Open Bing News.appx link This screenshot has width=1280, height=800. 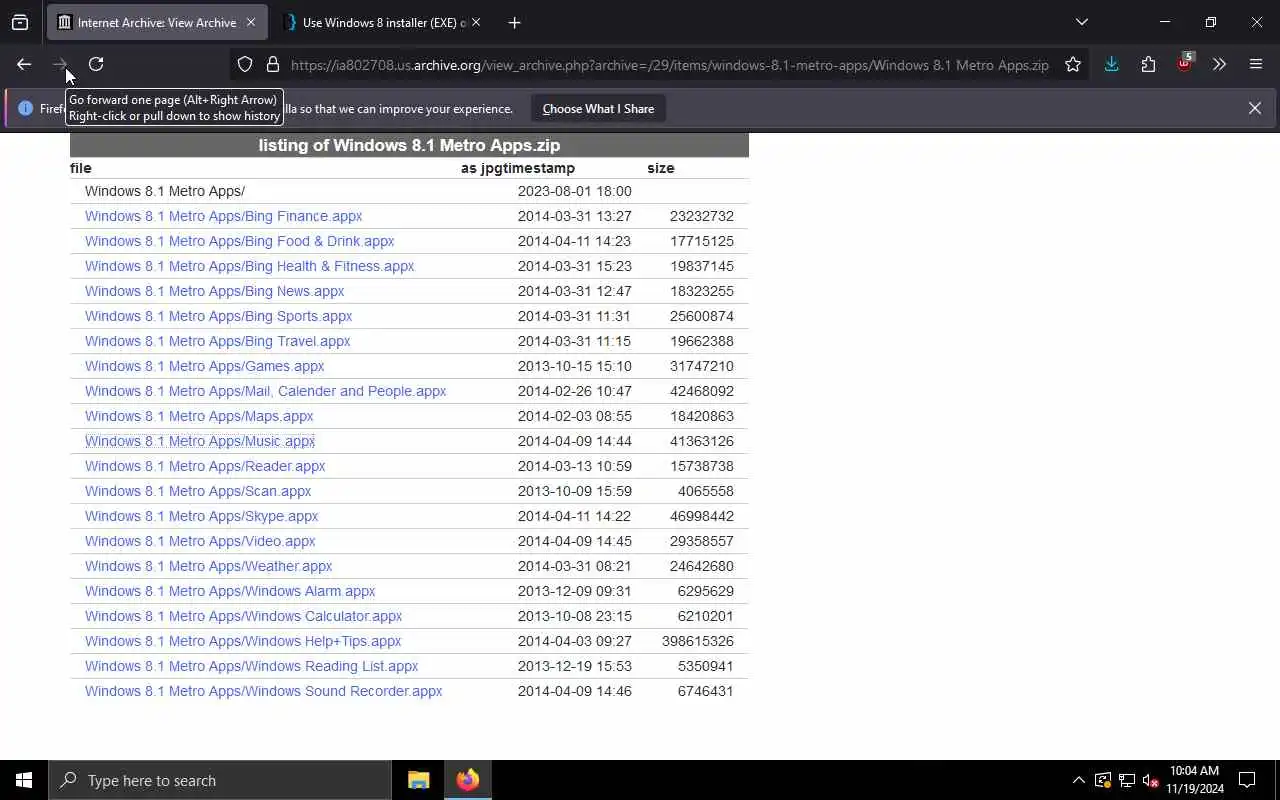click(x=214, y=291)
